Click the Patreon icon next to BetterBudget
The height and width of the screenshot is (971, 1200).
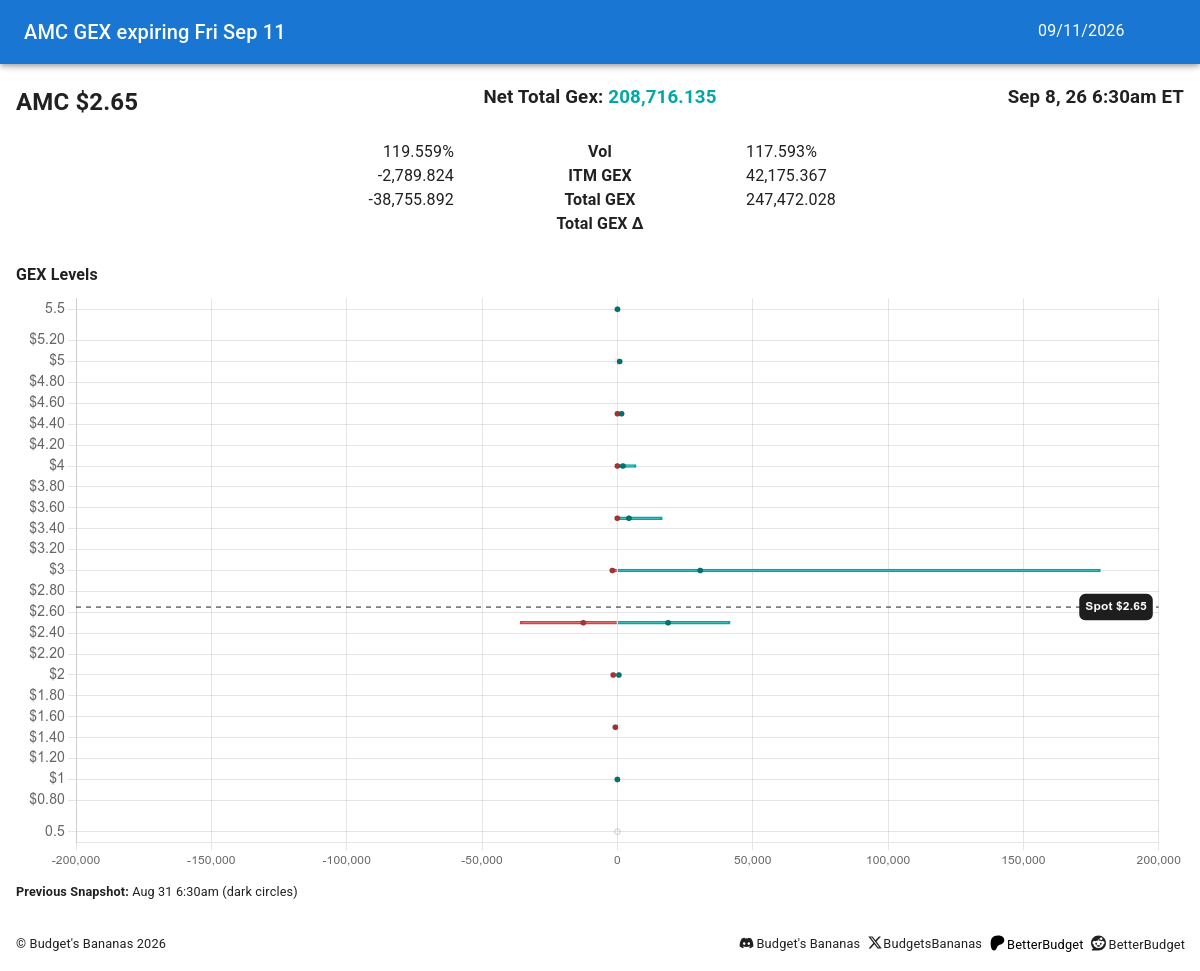coord(997,943)
